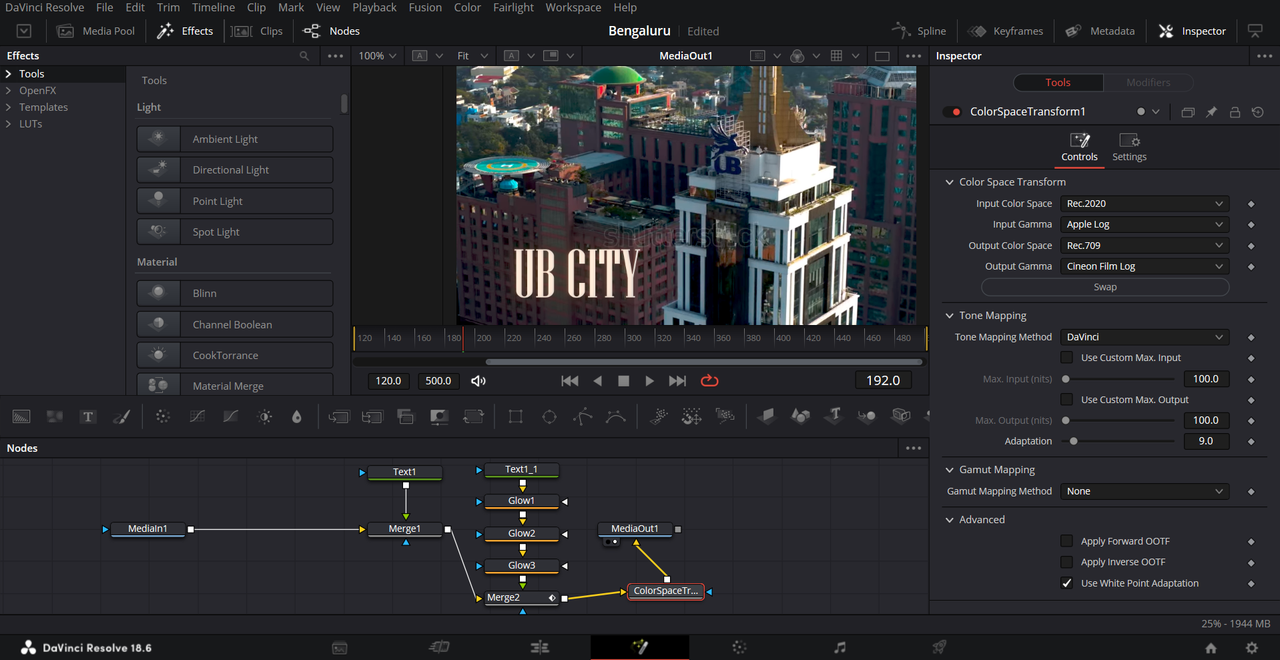The height and width of the screenshot is (660, 1280).
Task: Open Output Color Space dropdown
Action: click(1145, 246)
